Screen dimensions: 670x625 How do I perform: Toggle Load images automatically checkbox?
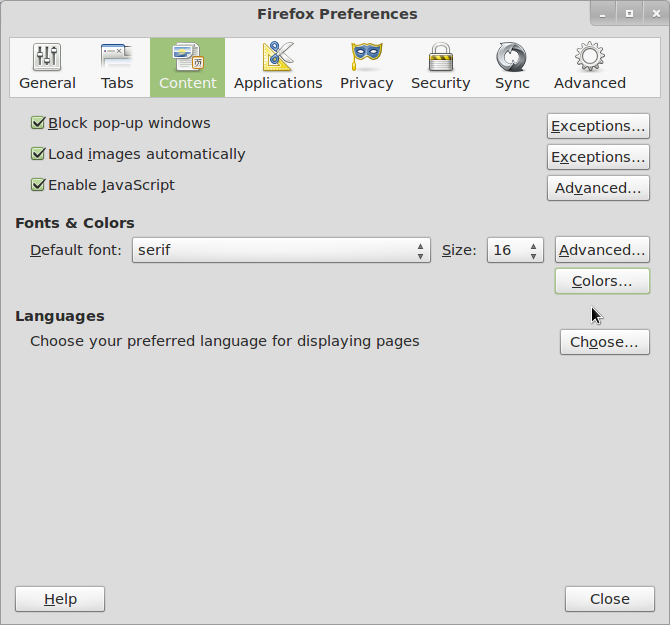tap(38, 154)
